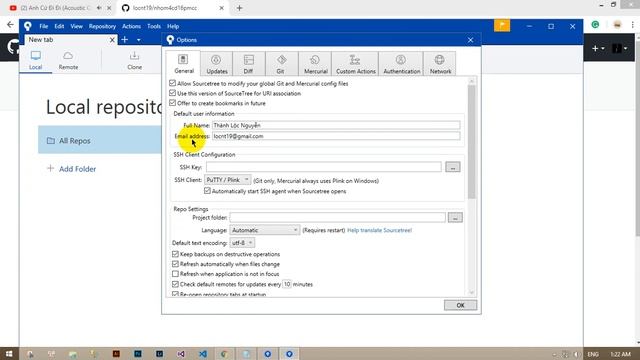640x360 pixels.
Task: Close the New tab in Sourcetree
Action: tap(112, 40)
